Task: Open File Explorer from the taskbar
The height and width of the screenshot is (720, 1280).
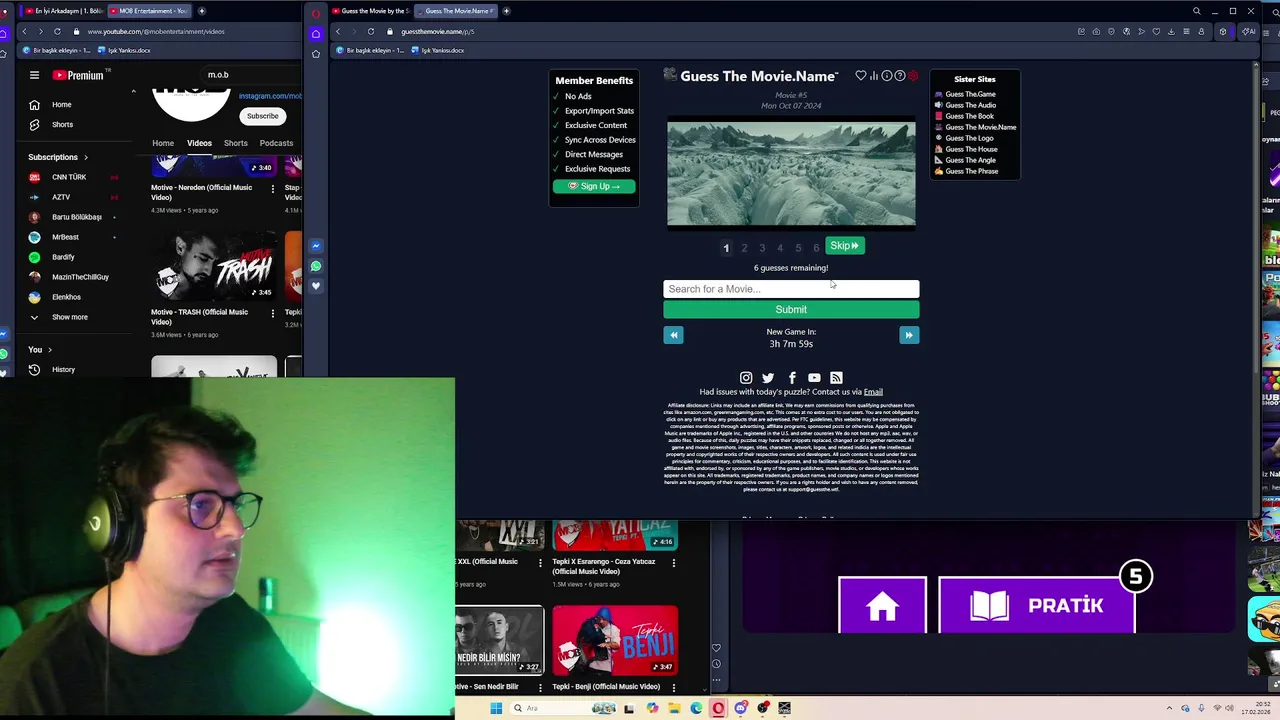Action: (674, 708)
